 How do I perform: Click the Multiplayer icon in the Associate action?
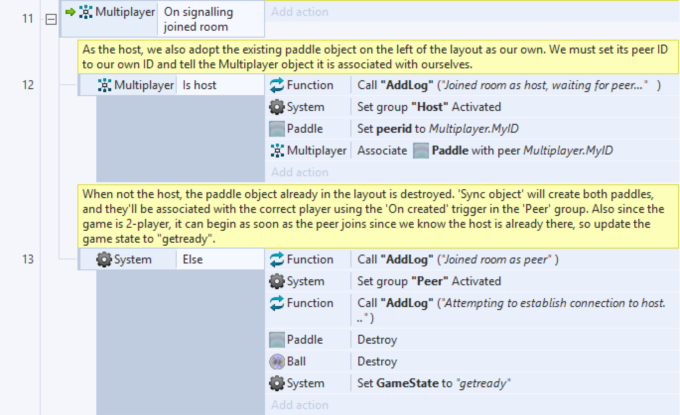pos(277,150)
